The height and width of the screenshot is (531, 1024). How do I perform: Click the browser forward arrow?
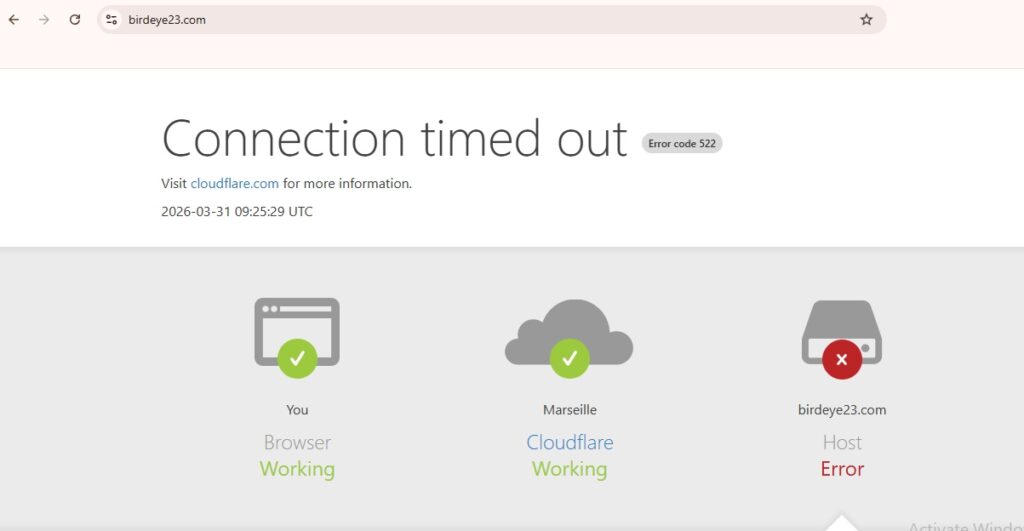coord(44,19)
